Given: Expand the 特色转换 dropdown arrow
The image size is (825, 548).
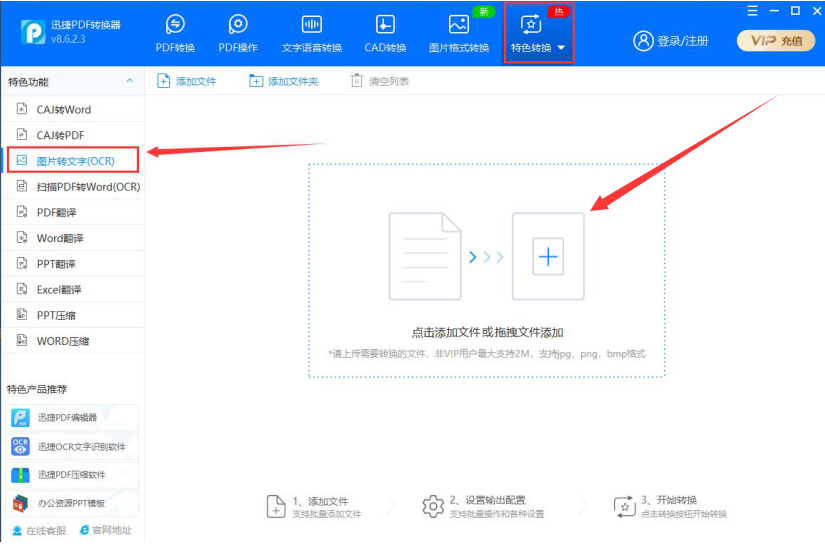Looking at the screenshot, I should (561, 48).
